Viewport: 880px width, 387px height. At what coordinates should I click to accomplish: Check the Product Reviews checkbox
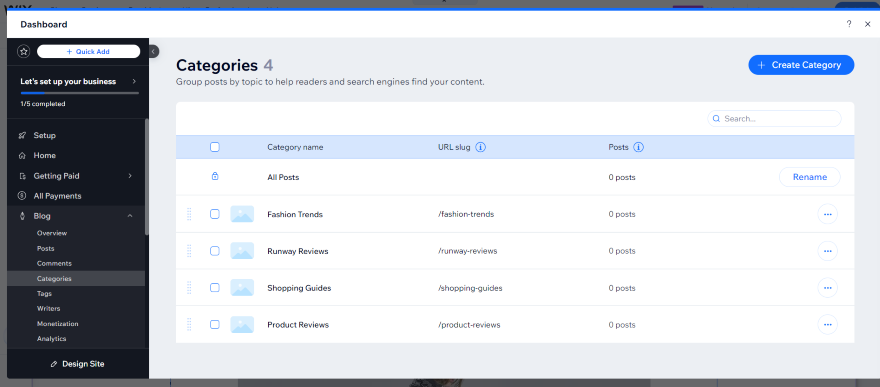coord(214,324)
